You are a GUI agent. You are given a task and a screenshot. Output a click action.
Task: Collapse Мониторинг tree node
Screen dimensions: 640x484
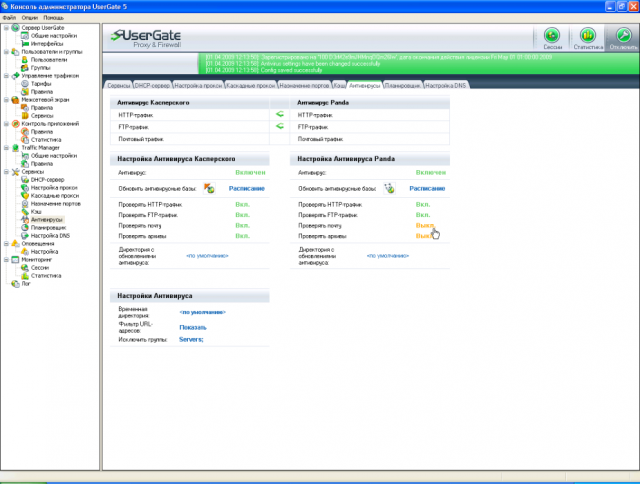[x=6, y=260]
